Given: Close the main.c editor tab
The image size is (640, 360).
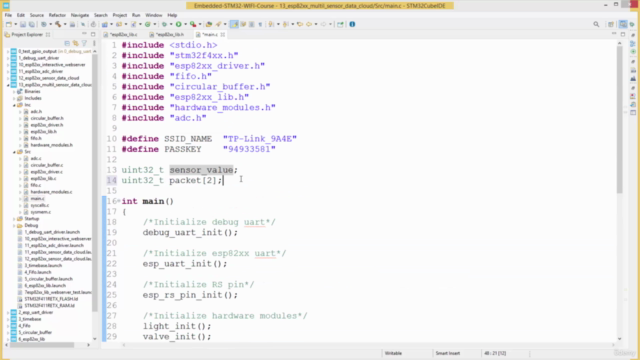Looking at the screenshot, I should [223, 35].
